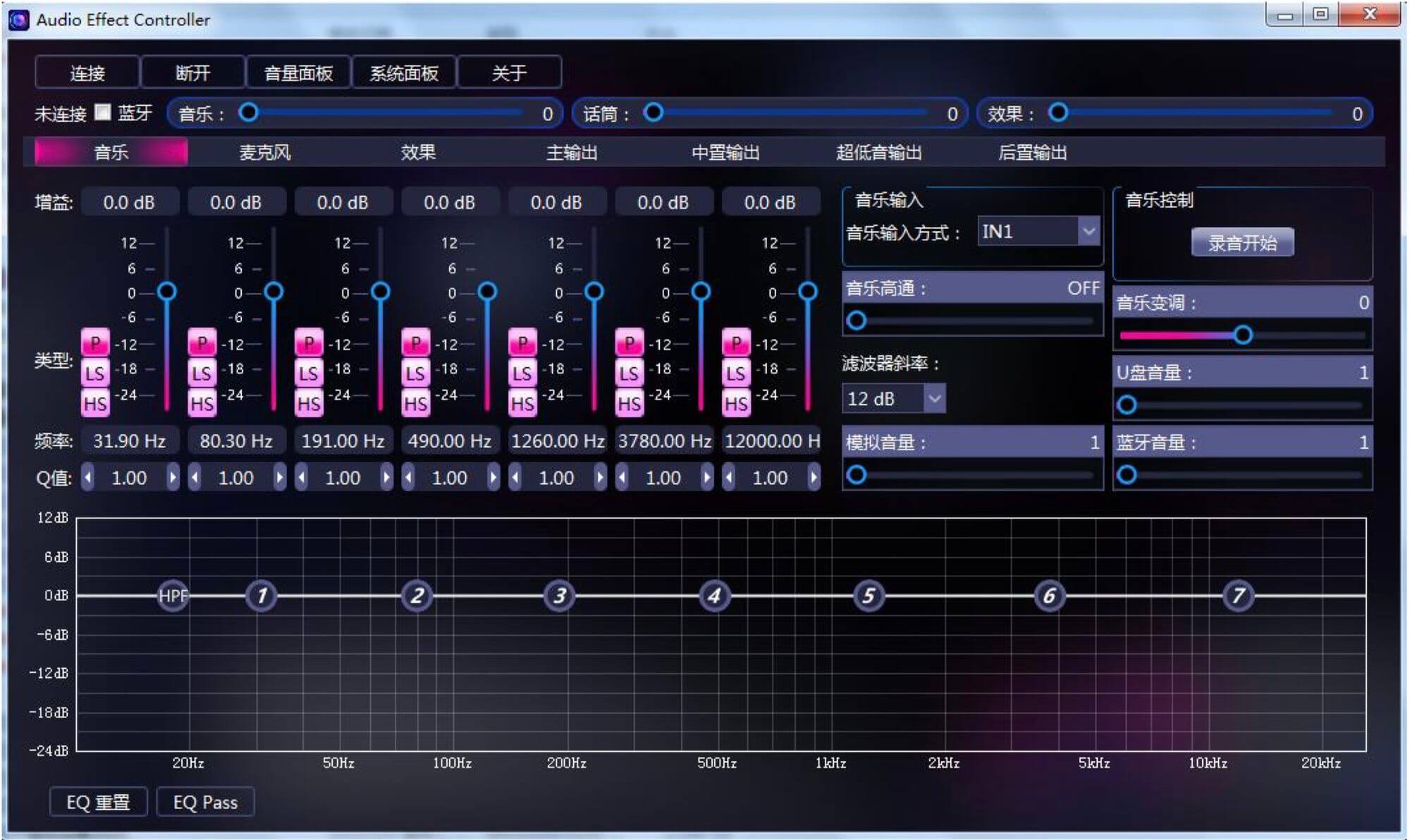
Task: Increase first band Q value with right arrow
Action: tap(173, 478)
